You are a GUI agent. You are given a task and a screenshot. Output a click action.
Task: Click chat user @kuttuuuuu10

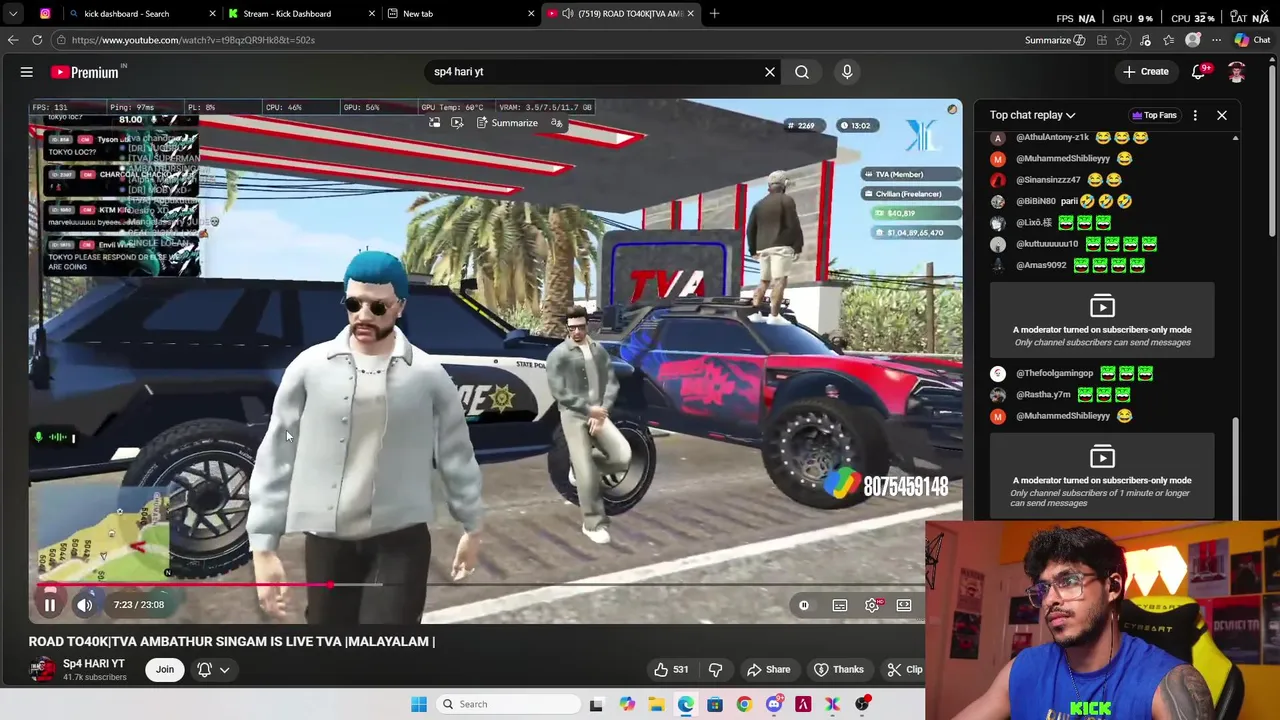1047,244
